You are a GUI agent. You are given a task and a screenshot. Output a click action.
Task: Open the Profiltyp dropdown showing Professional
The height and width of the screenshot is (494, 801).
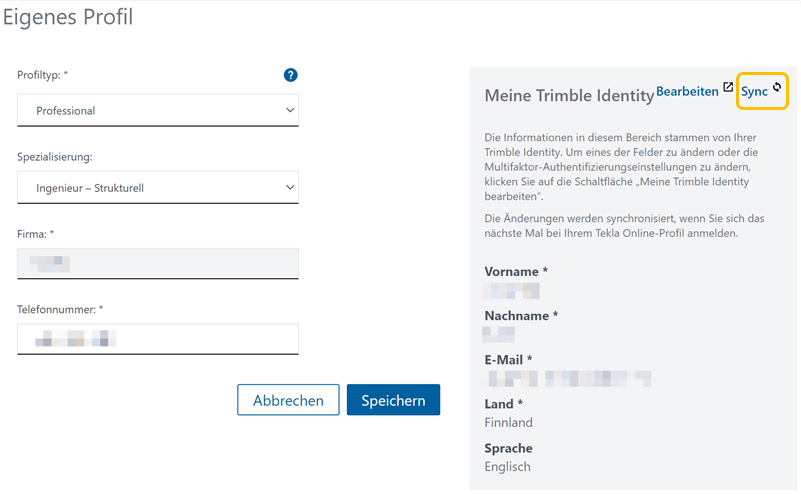[x=157, y=110]
